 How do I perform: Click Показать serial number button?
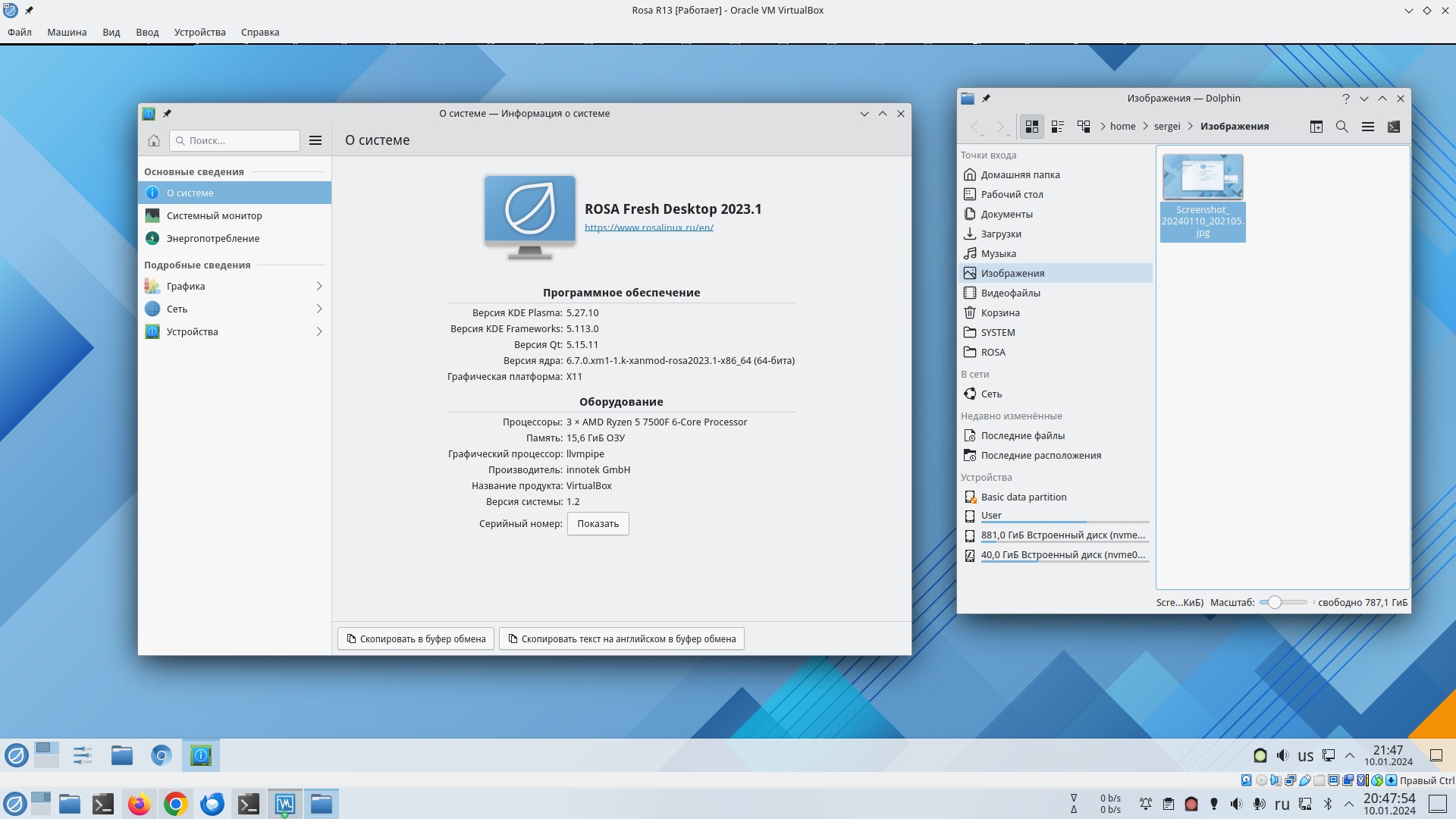pyautogui.click(x=598, y=524)
